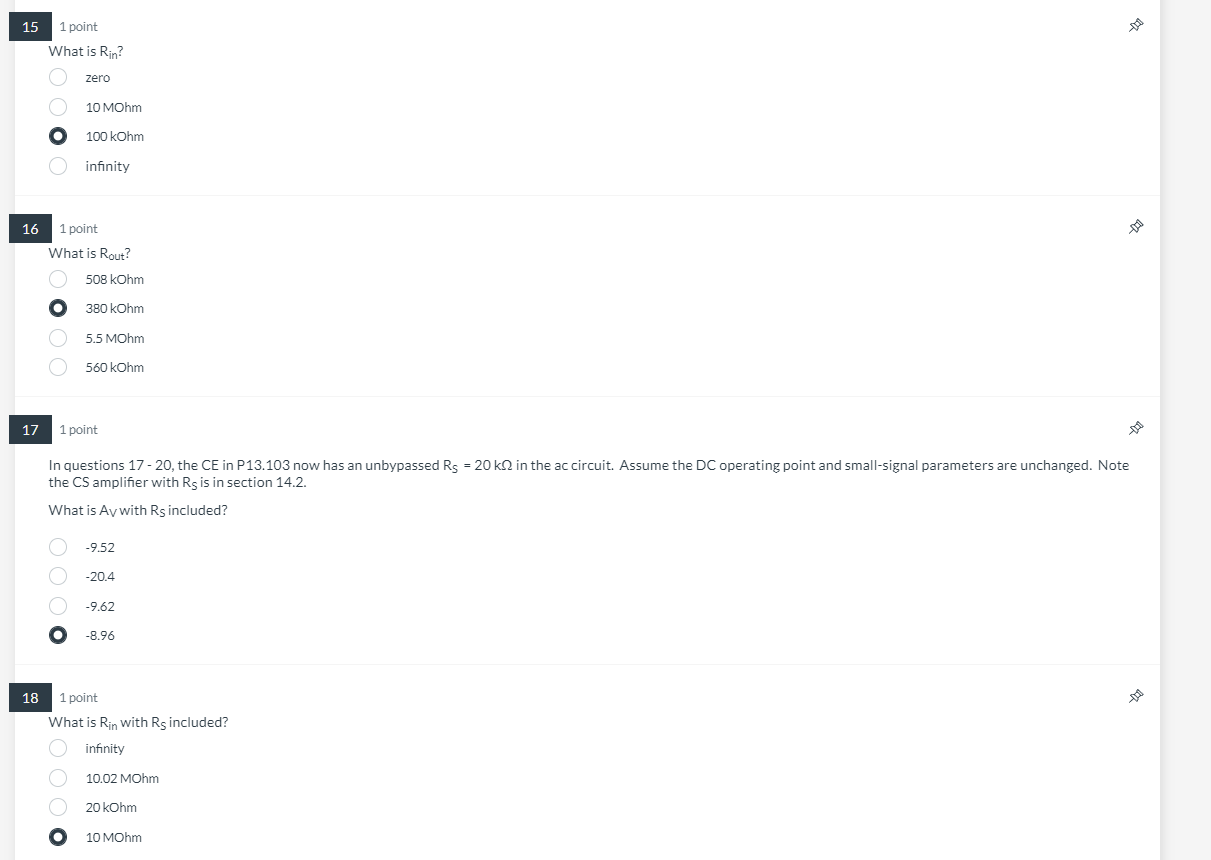Select -9.52 for Av with Rs
Viewport: 1211px width, 860px height.
point(59,547)
